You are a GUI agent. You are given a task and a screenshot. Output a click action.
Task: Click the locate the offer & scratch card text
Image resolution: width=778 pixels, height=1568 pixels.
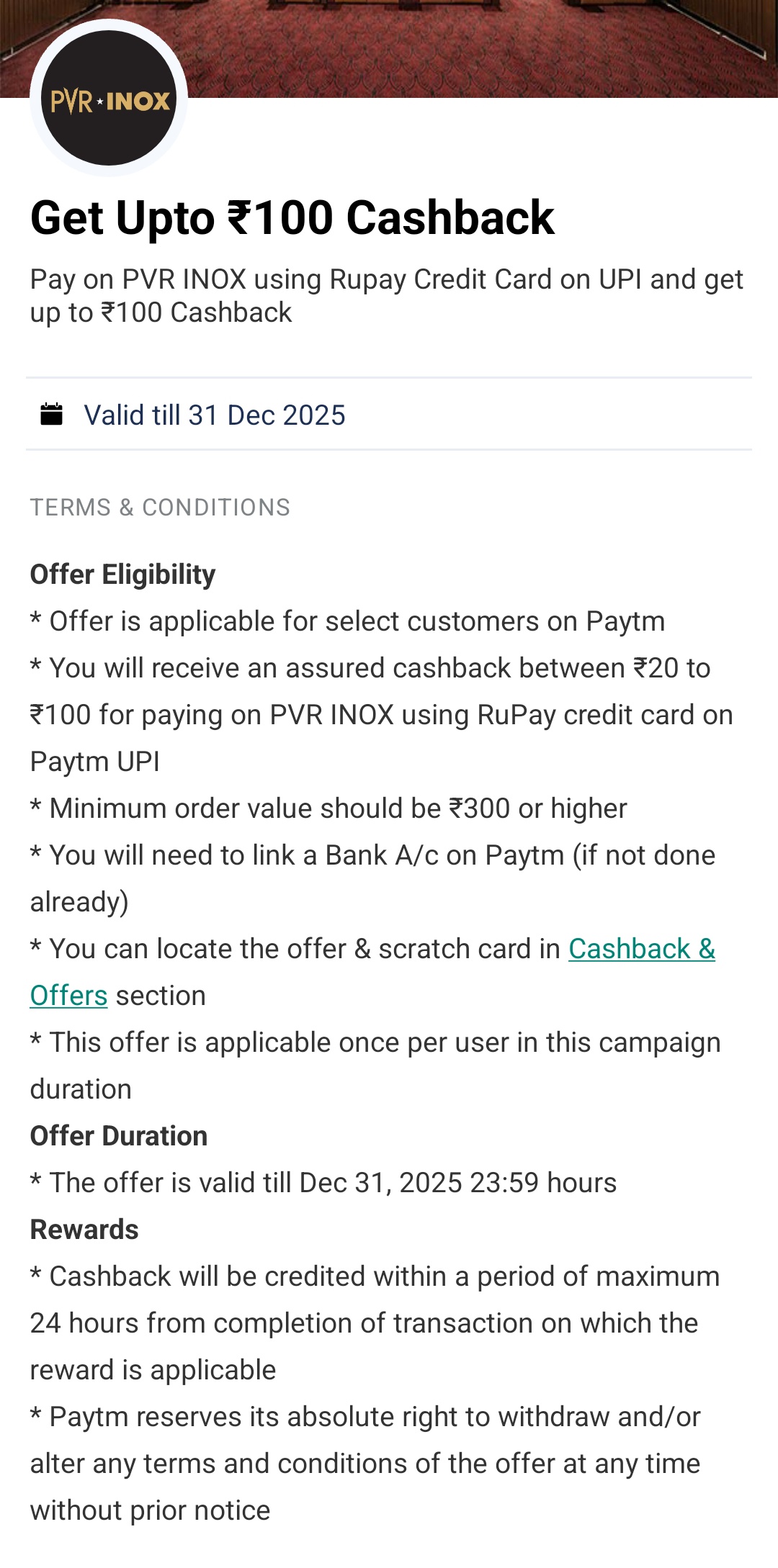(295, 950)
